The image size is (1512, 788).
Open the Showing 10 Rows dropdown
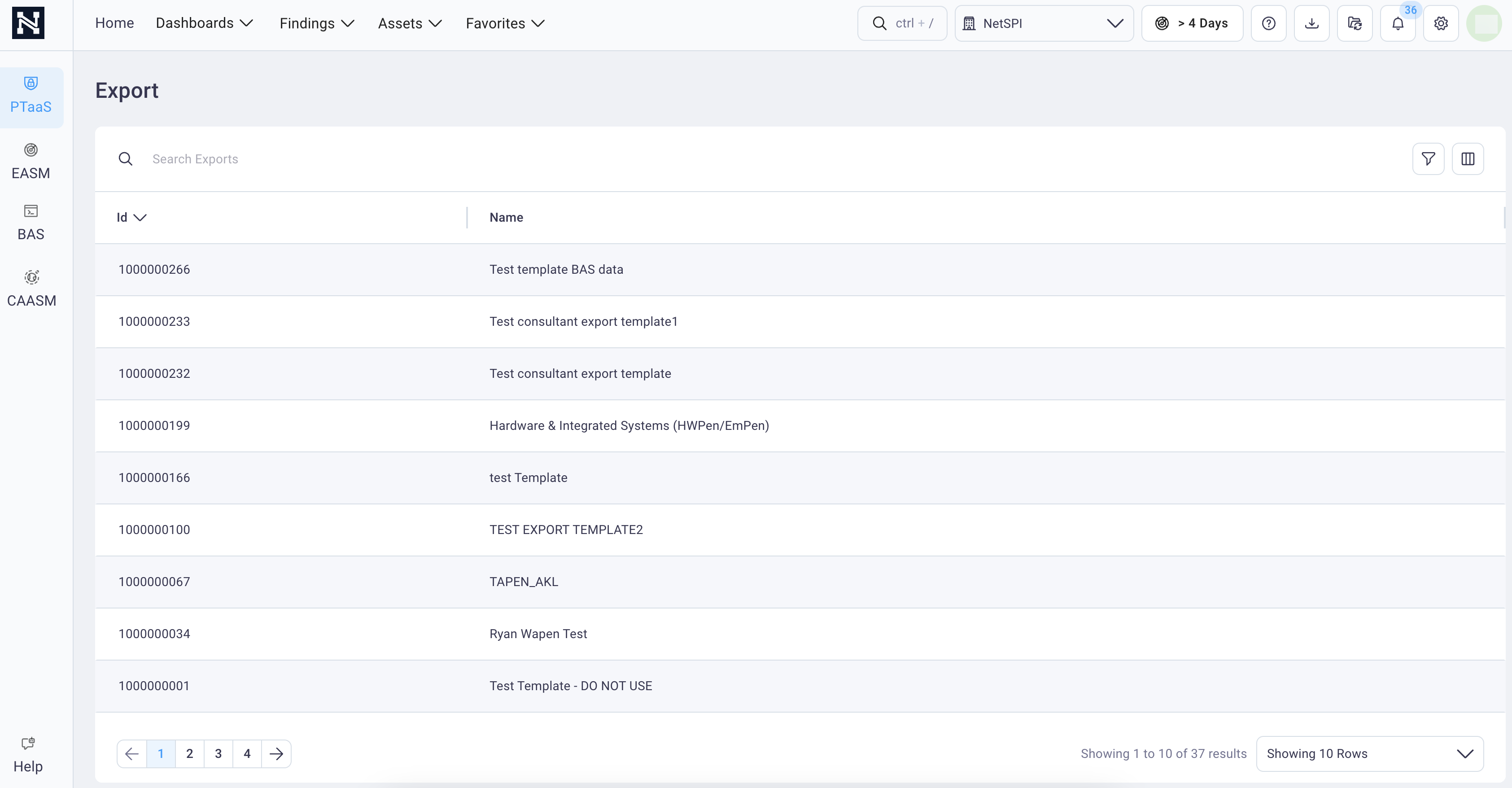pos(1369,753)
